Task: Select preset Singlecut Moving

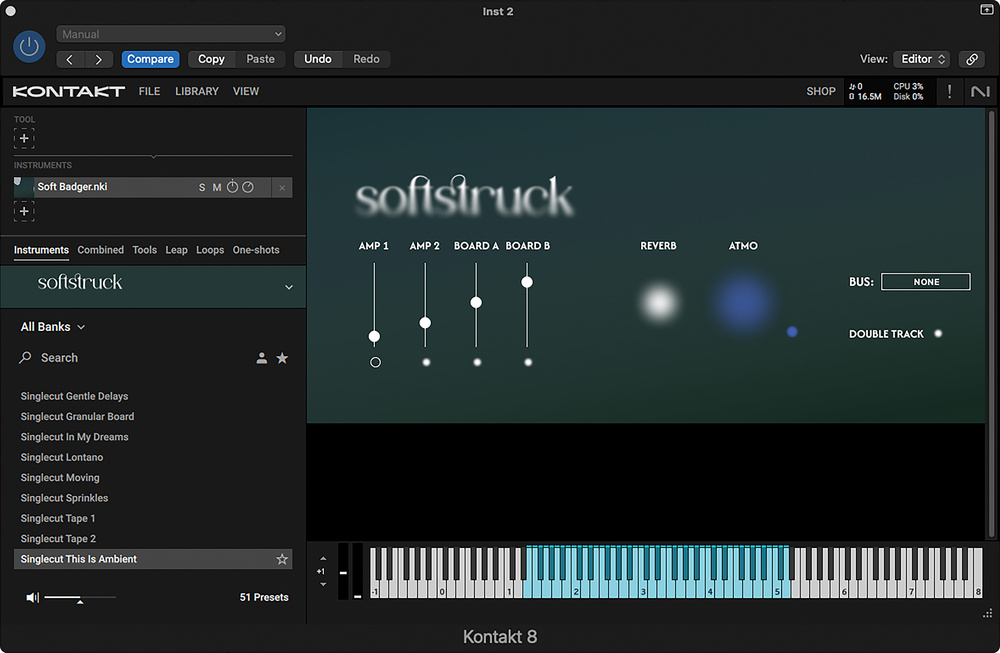Action: pos(60,478)
